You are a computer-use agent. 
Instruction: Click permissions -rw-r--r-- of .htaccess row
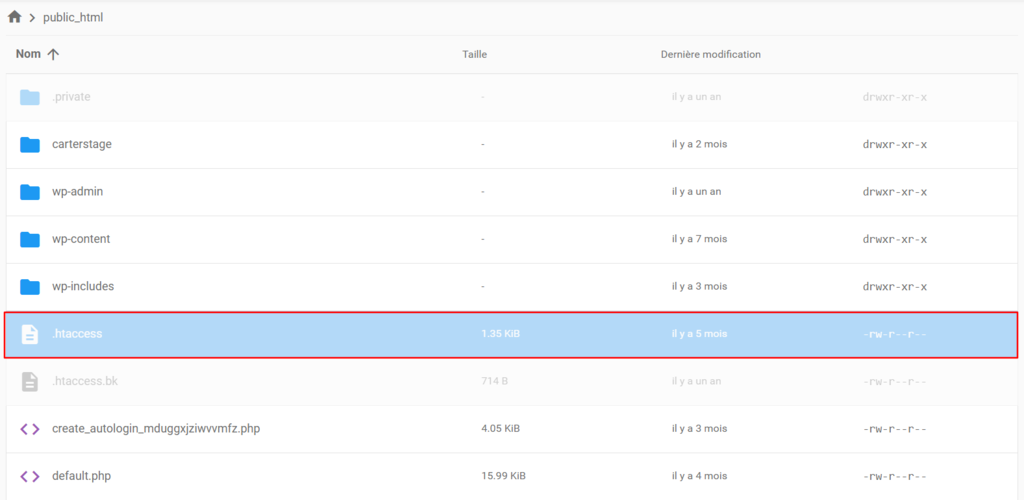pos(895,334)
